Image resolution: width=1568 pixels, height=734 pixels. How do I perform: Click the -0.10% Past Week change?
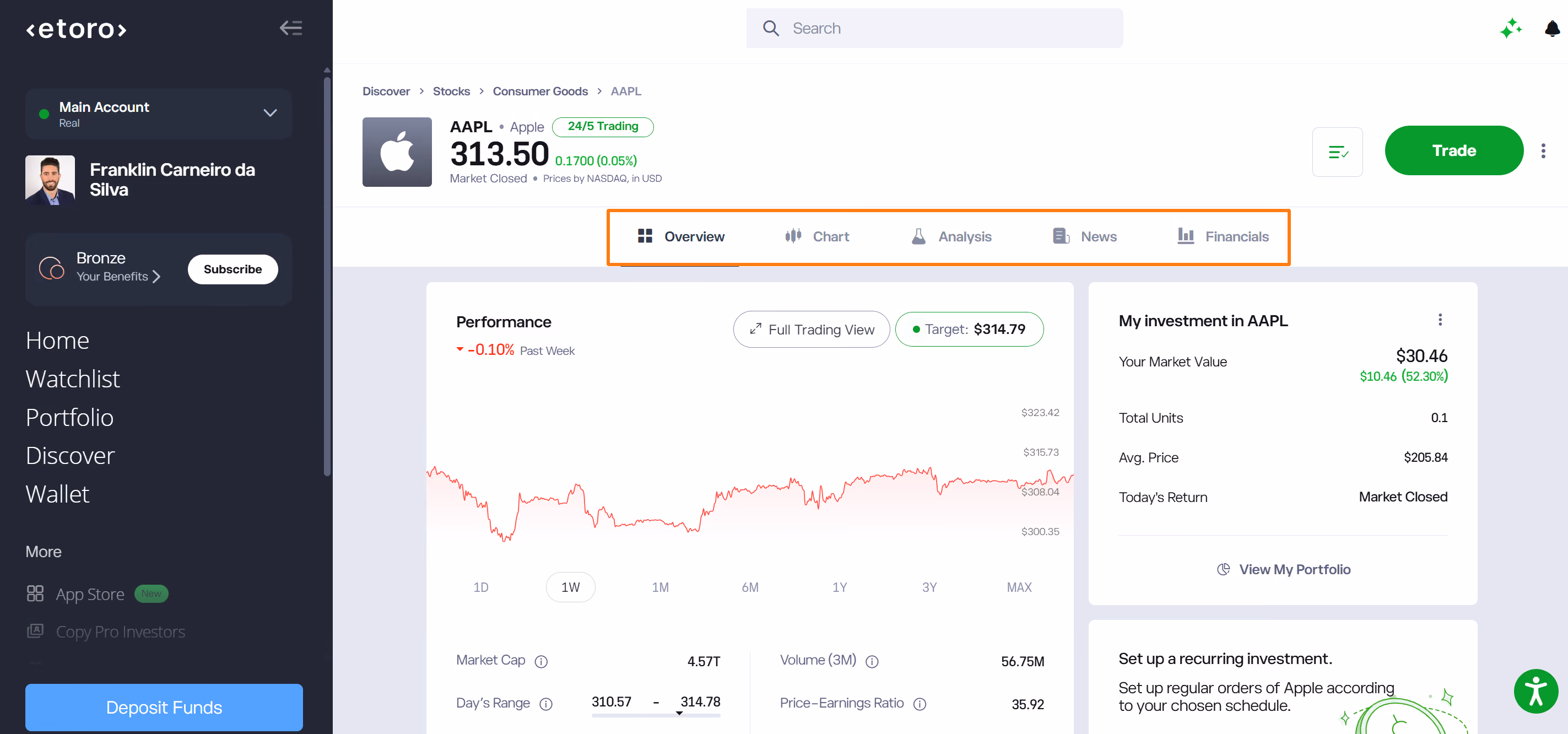(x=516, y=350)
